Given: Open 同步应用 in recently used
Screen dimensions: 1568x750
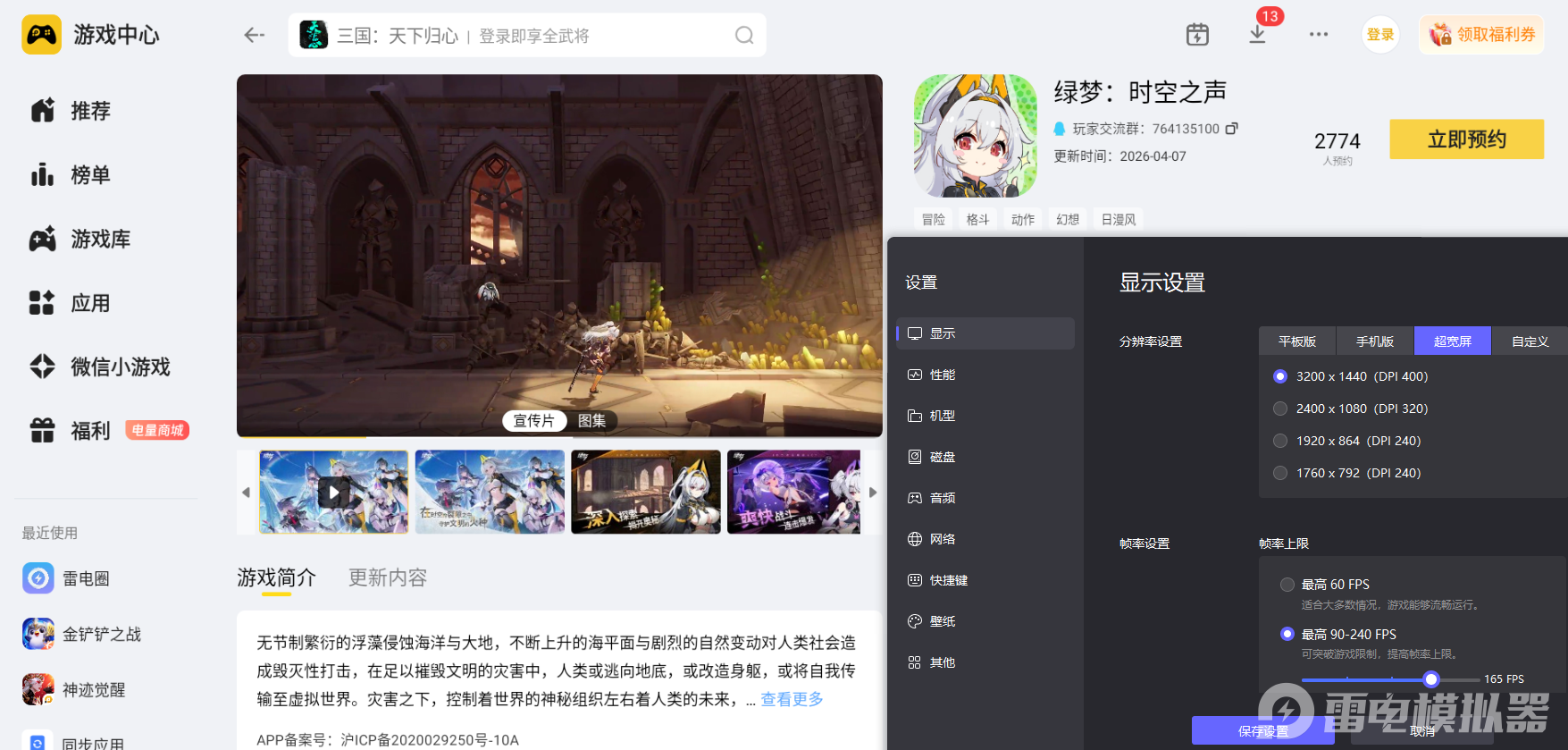Looking at the screenshot, I should [x=74, y=743].
